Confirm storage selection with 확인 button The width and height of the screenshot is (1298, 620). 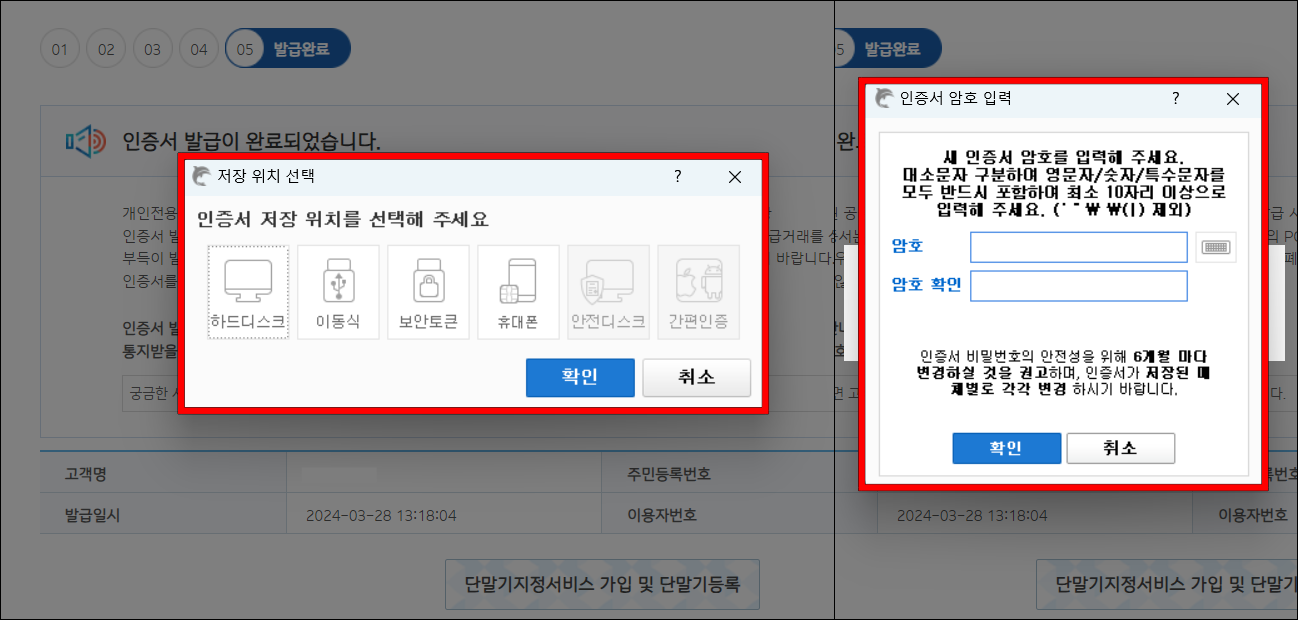point(580,378)
